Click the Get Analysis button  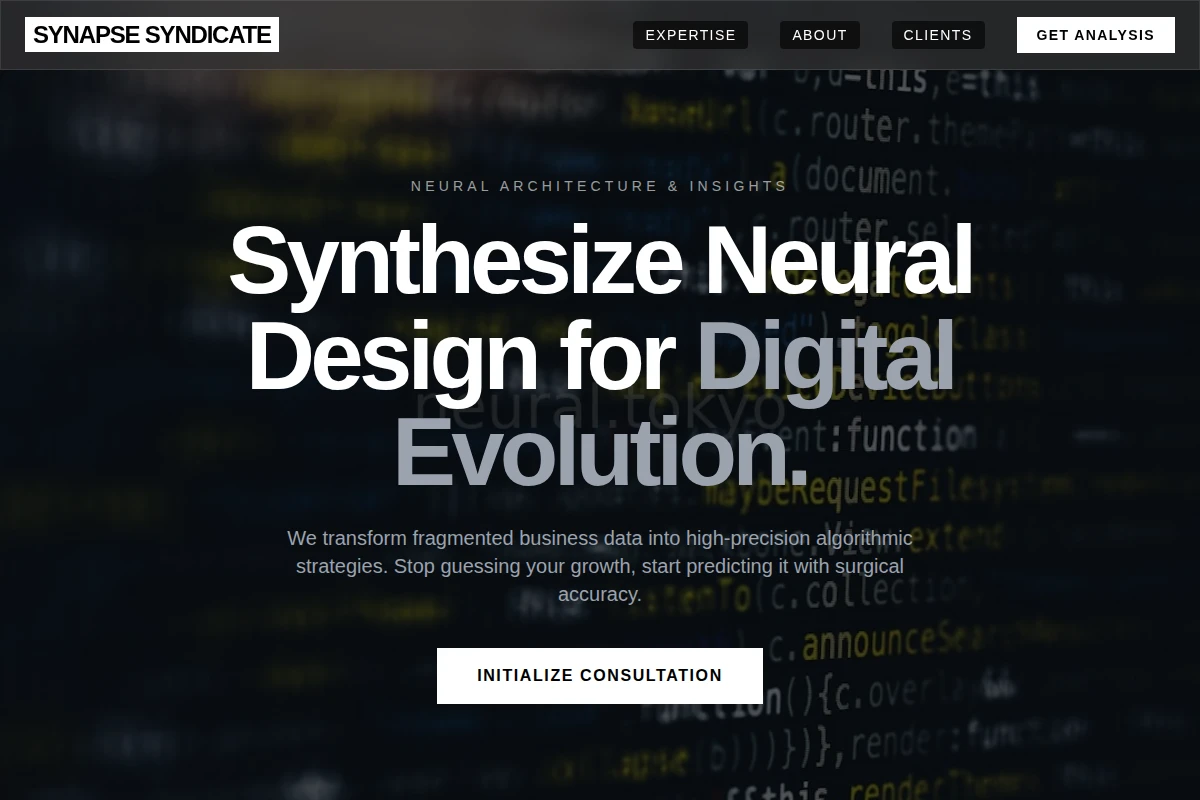click(1096, 35)
